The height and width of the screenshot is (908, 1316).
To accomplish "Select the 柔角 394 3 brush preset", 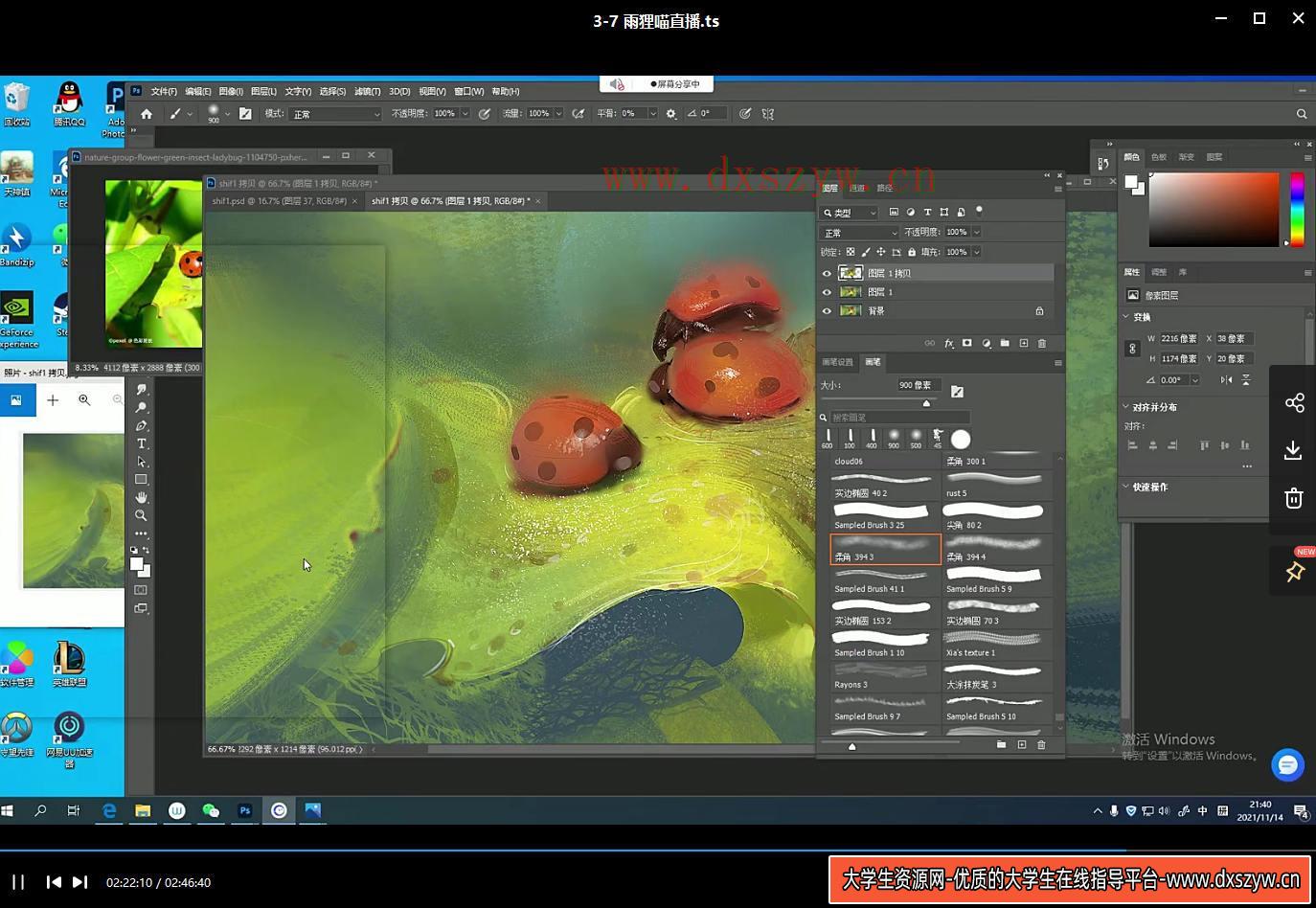I will pyautogui.click(x=885, y=549).
